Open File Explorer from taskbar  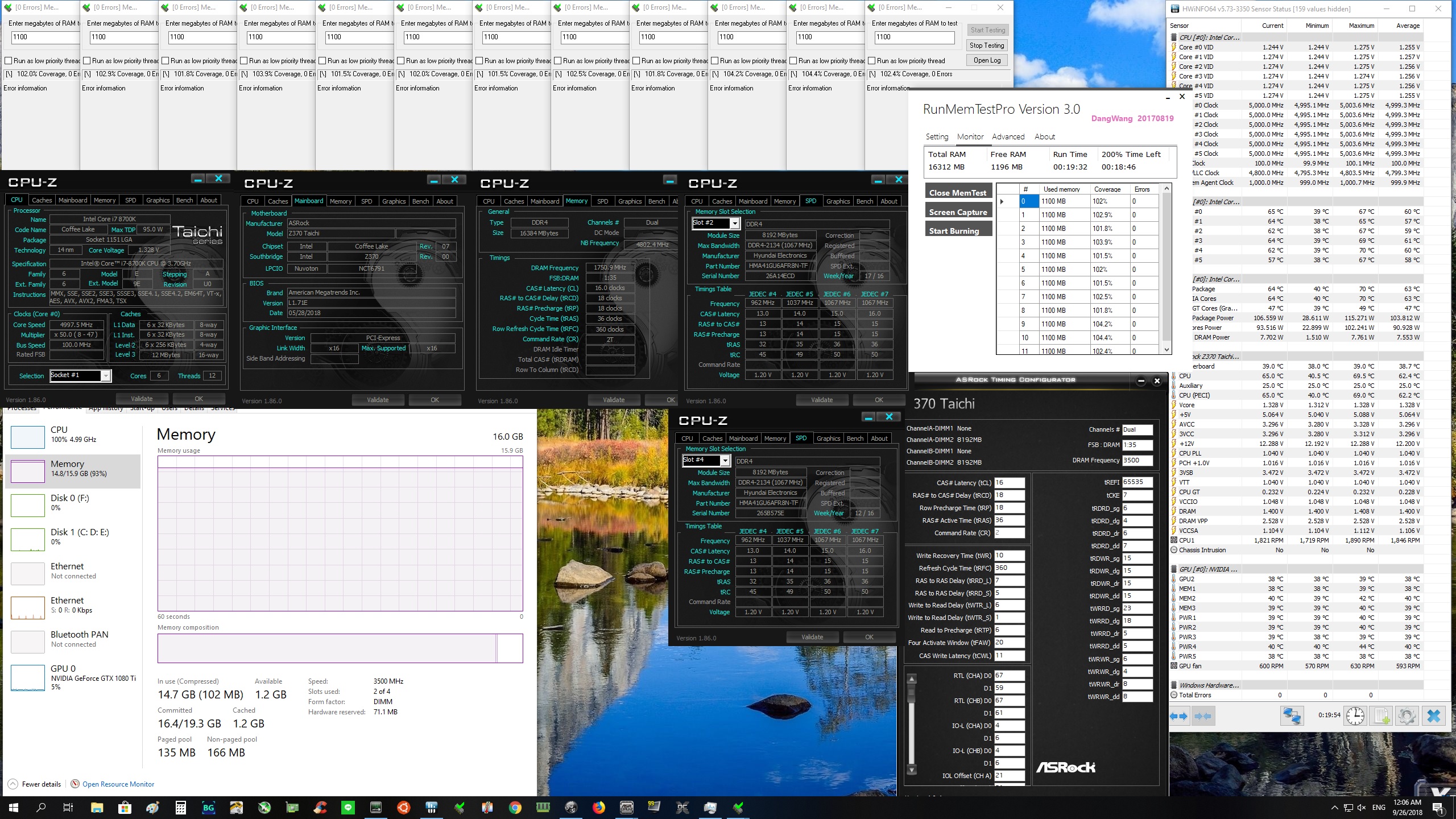point(97,808)
